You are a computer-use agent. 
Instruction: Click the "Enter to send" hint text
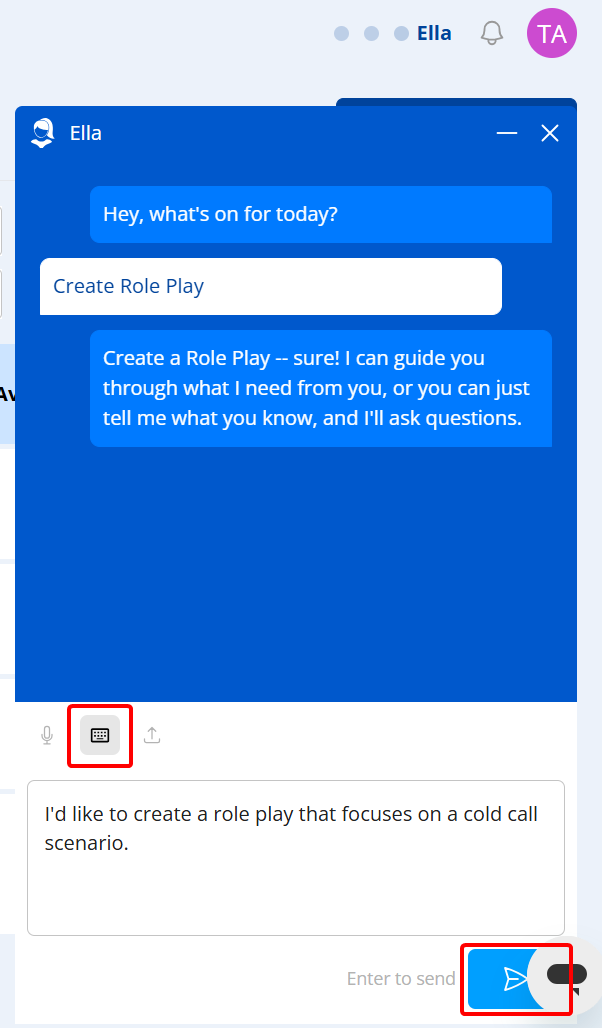click(401, 979)
